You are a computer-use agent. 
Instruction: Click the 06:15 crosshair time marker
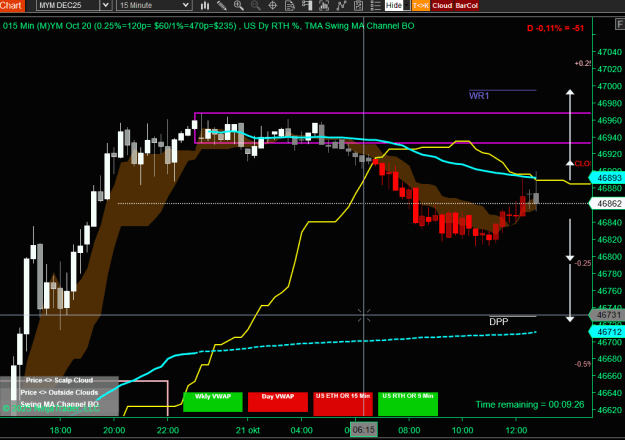[x=364, y=430]
